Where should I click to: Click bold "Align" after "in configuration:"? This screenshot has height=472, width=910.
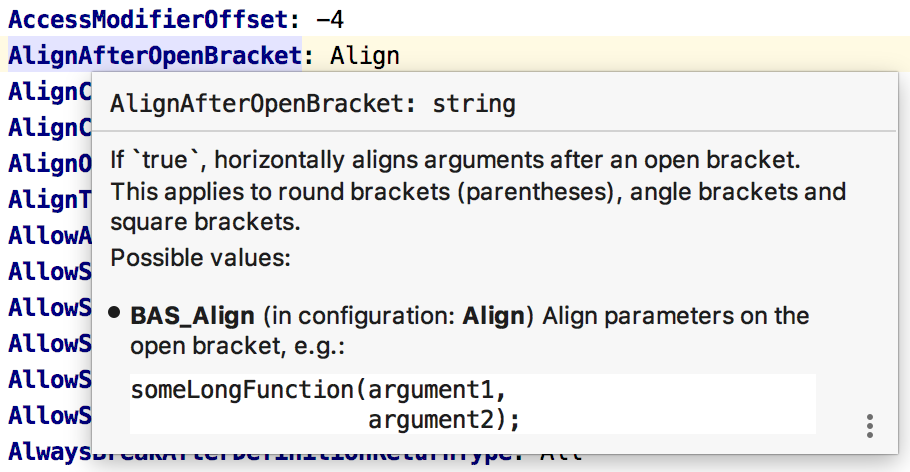click(x=493, y=316)
